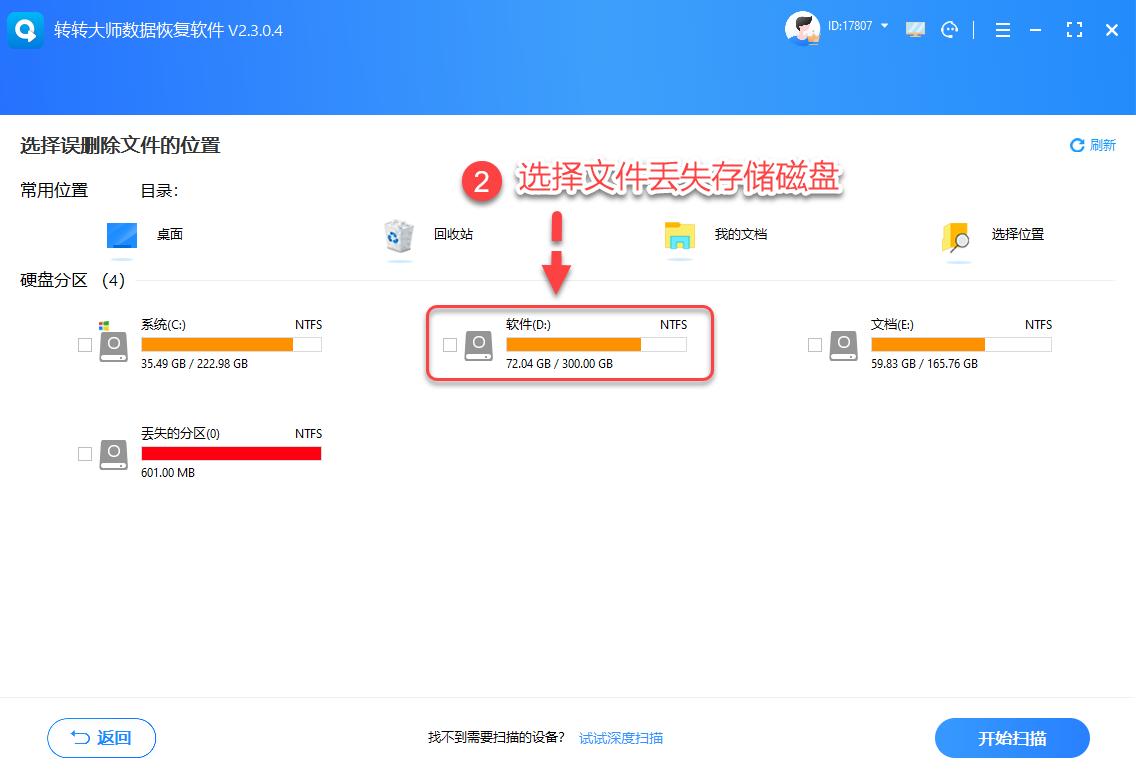Screen dimensions: 1136x778
Task: Choose 我的文档 location label
Action: click(x=741, y=234)
